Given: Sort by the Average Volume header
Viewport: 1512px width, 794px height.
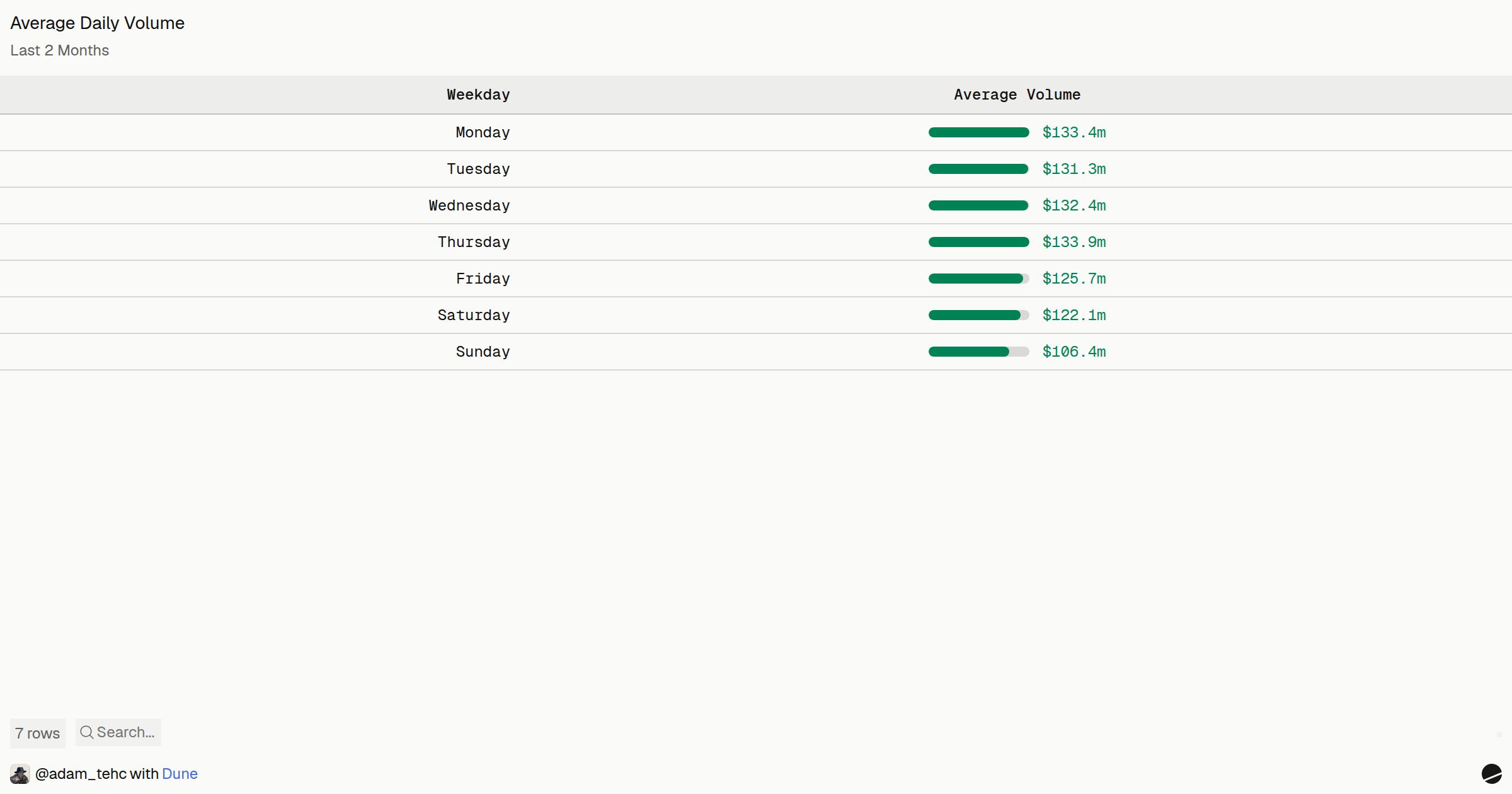Looking at the screenshot, I should (1017, 95).
